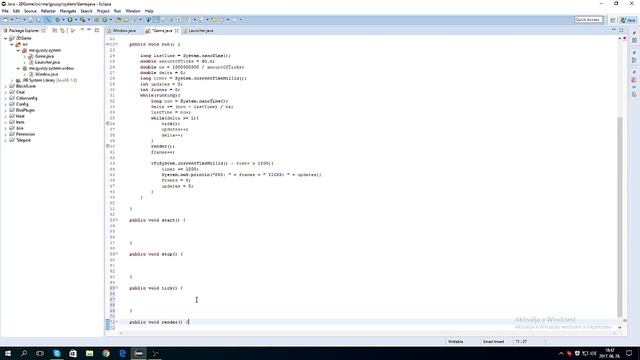Click the Quick Access search field
This screenshot has width=640, height=360.
coord(588,20)
